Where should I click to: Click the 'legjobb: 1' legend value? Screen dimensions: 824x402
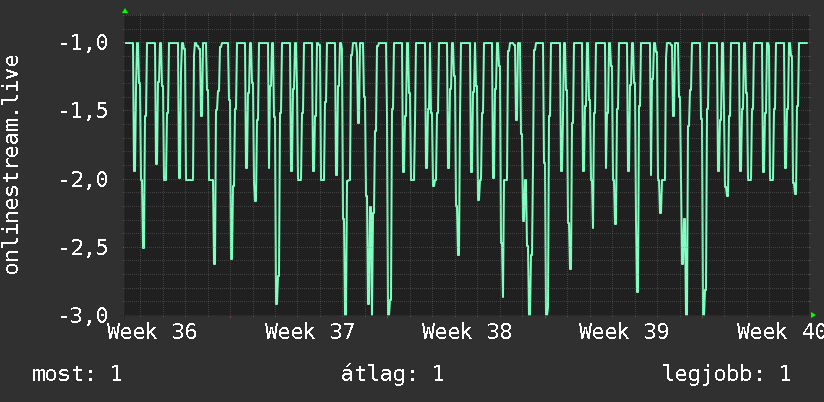727,374
